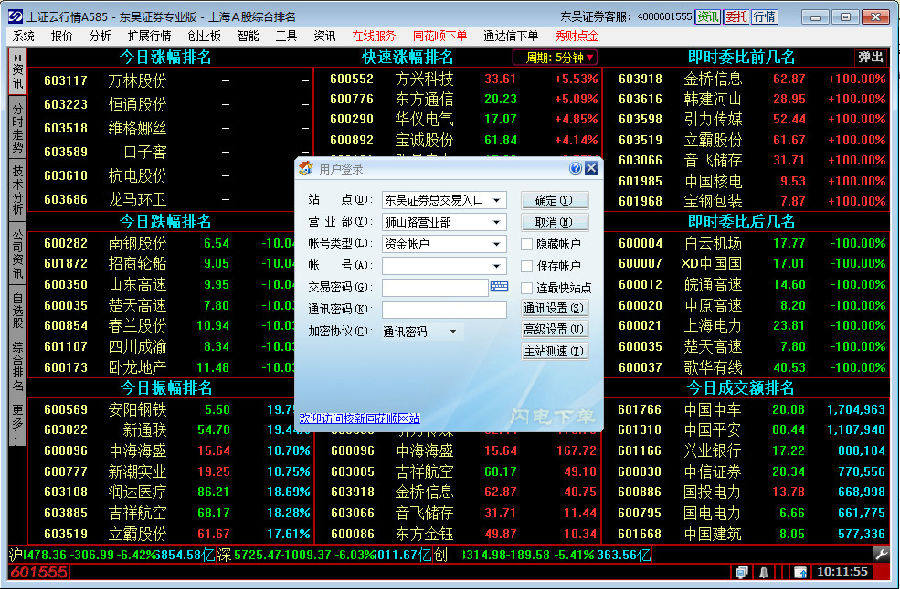This screenshot has height=589, width=900.
Task: Click the 资讯 button in the title bar
Action: (707, 17)
